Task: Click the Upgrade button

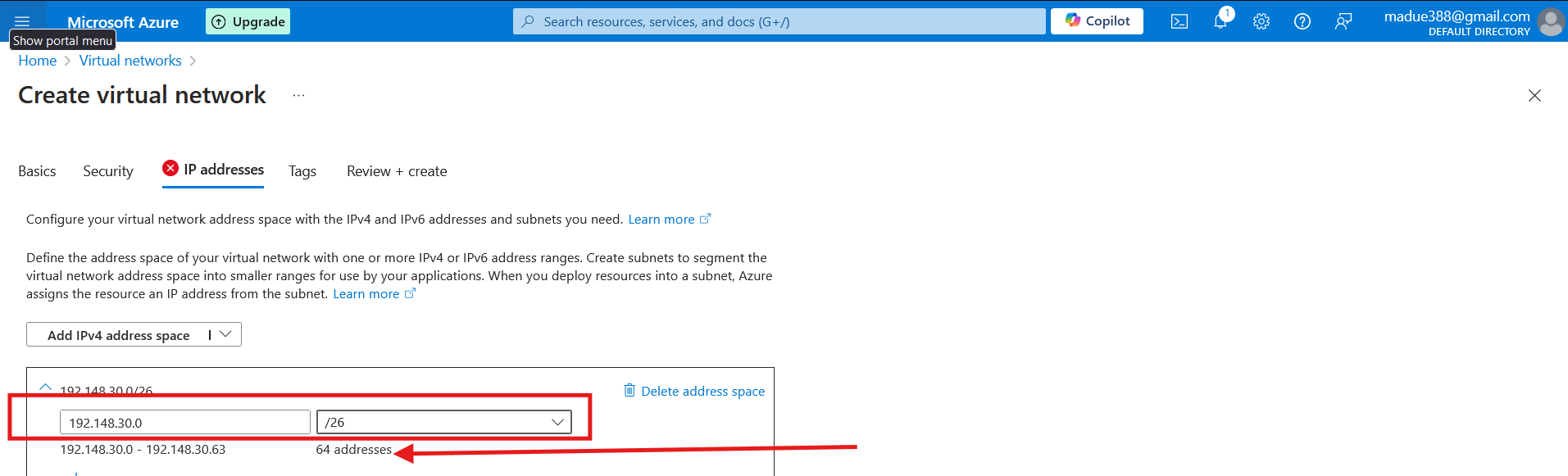Action: [x=248, y=21]
